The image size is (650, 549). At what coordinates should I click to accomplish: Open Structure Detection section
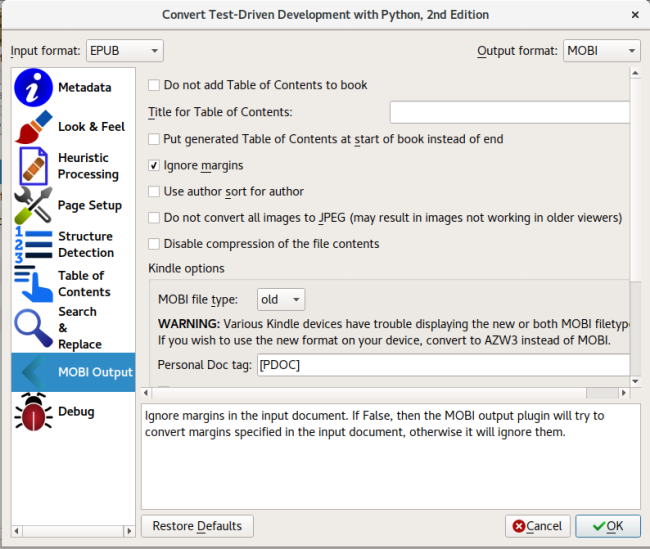click(73, 245)
